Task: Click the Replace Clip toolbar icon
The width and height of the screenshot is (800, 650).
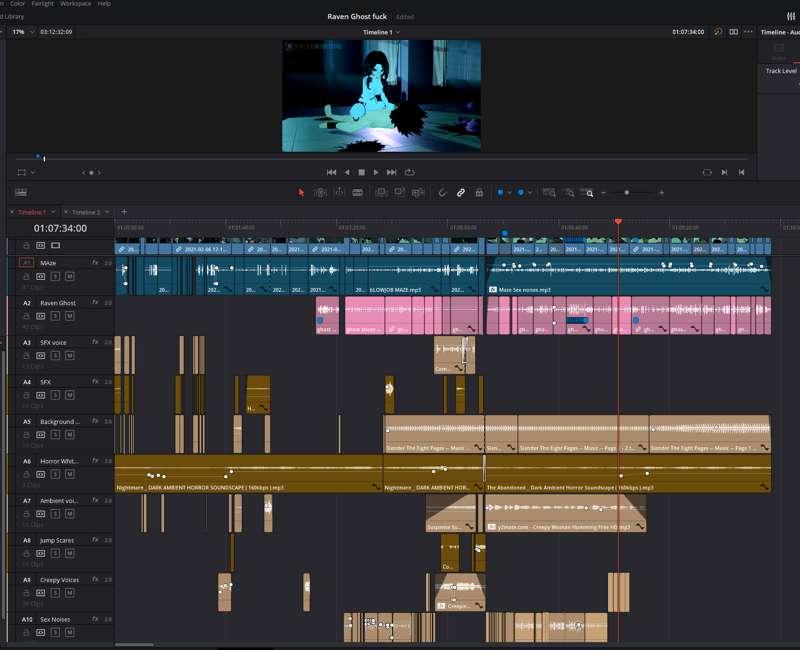Action: (418, 192)
